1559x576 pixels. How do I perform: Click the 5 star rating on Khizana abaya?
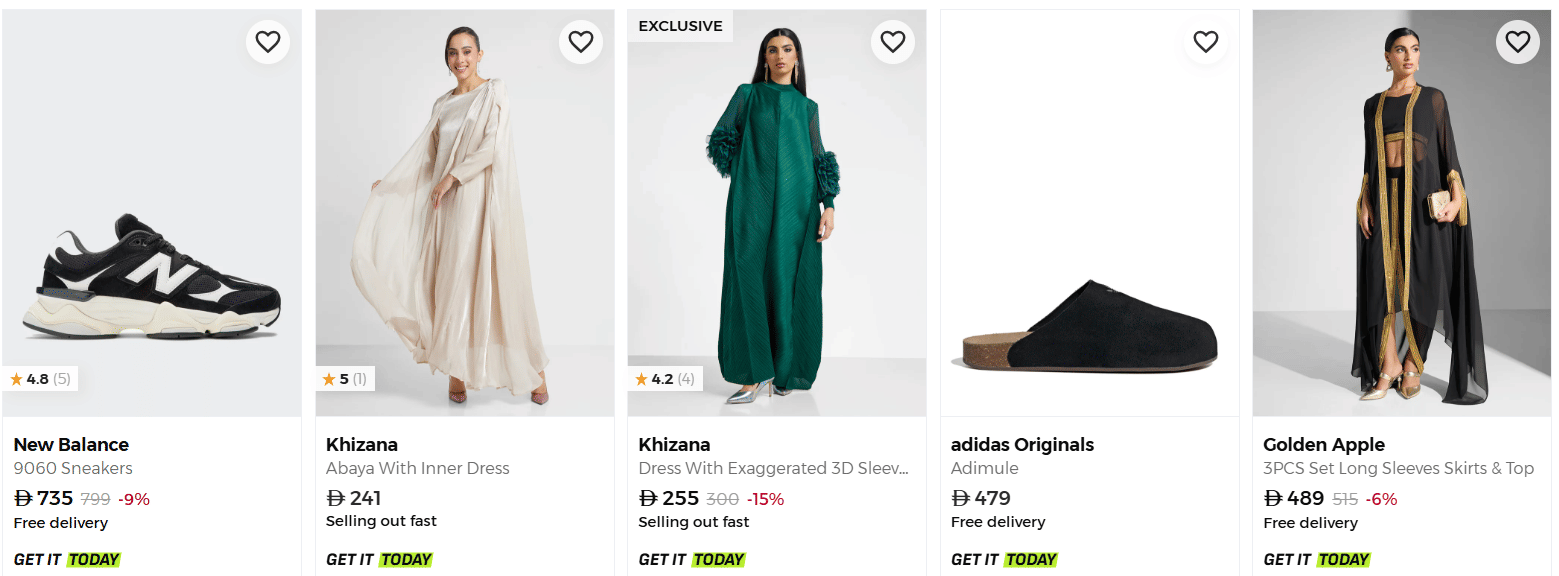(344, 379)
